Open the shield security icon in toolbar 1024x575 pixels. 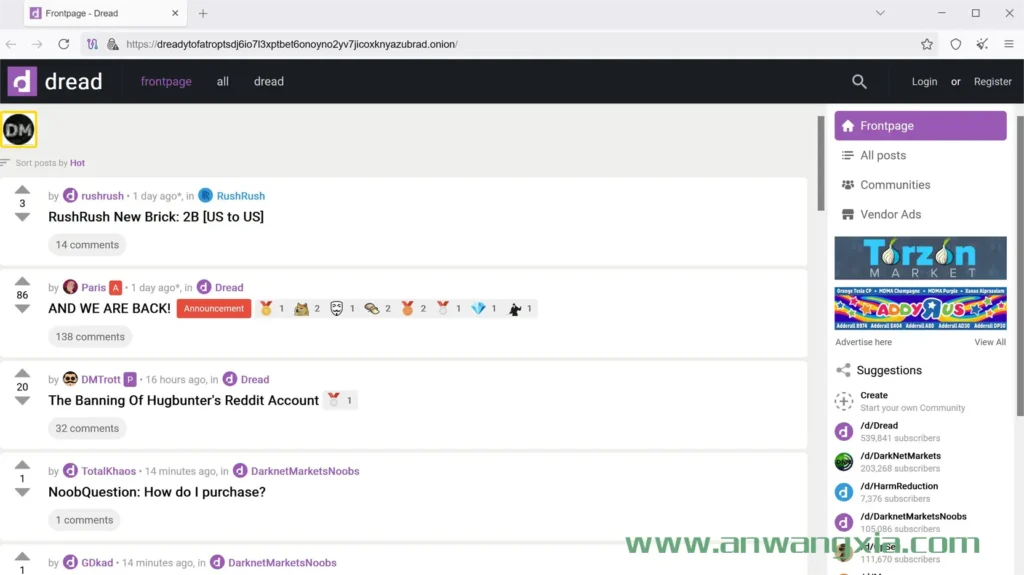point(955,44)
